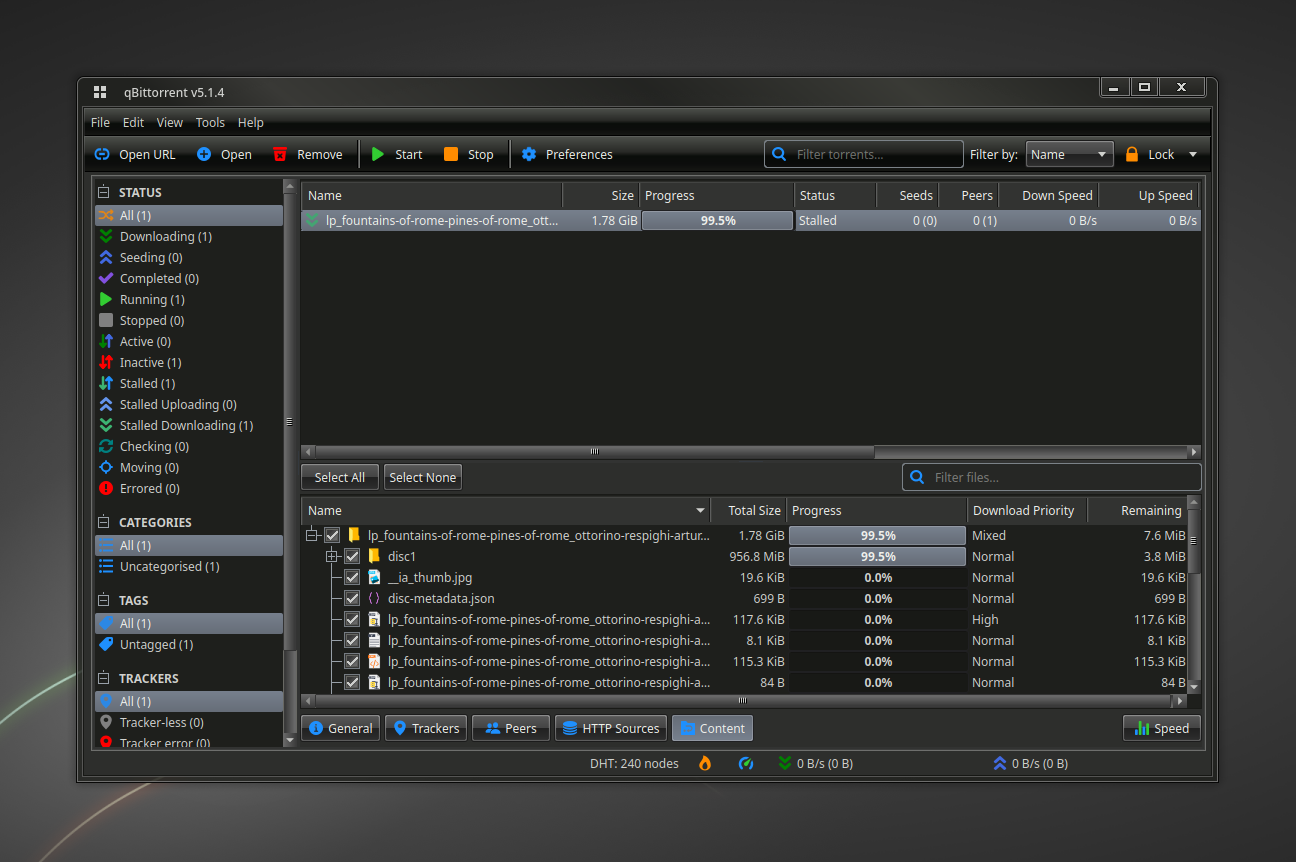Click the Remove trash icon
The height and width of the screenshot is (862, 1296).
[x=280, y=154]
